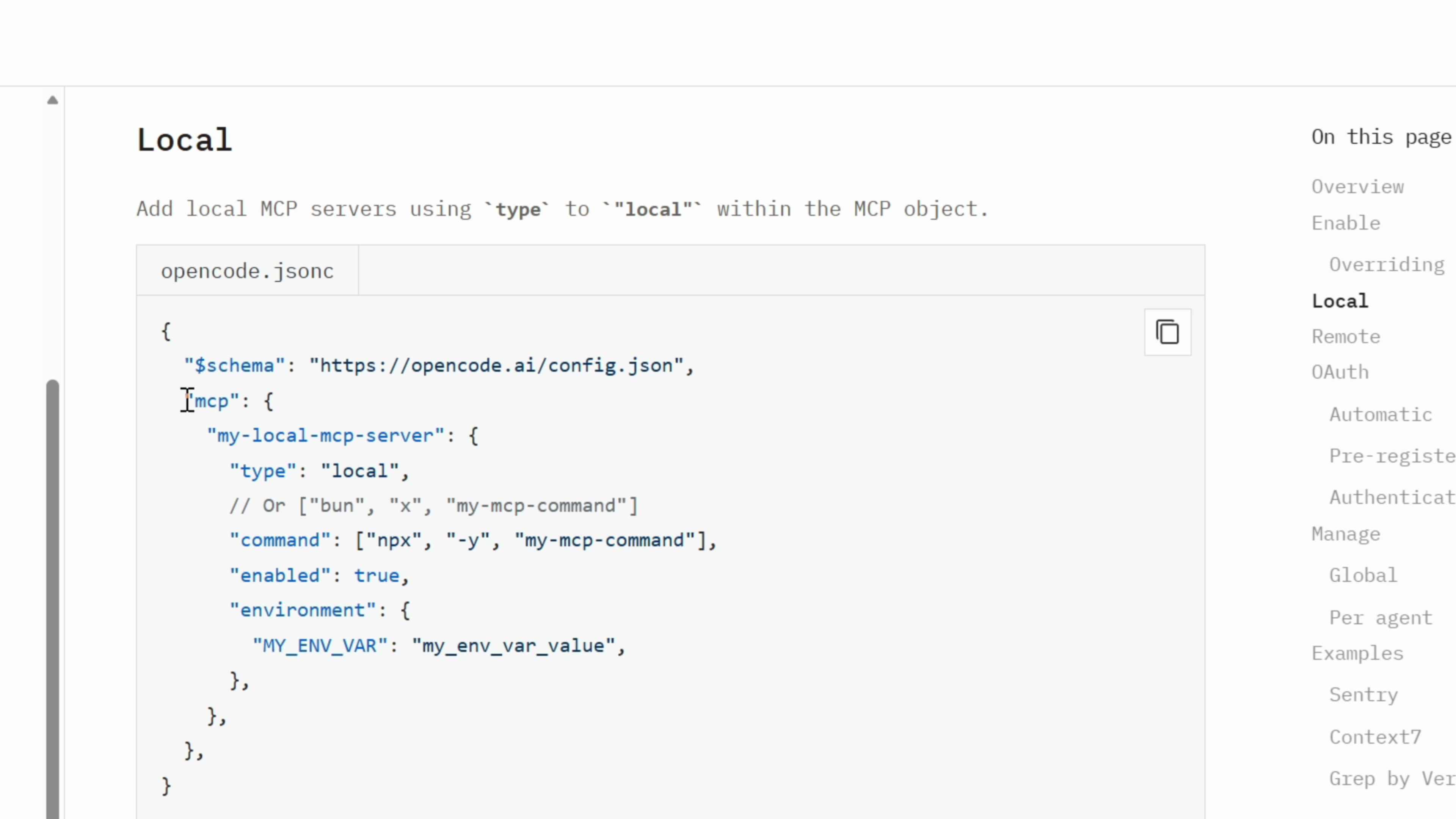
Task: Jump to Automatic subsection
Action: pyautogui.click(x=1380, y=414)
